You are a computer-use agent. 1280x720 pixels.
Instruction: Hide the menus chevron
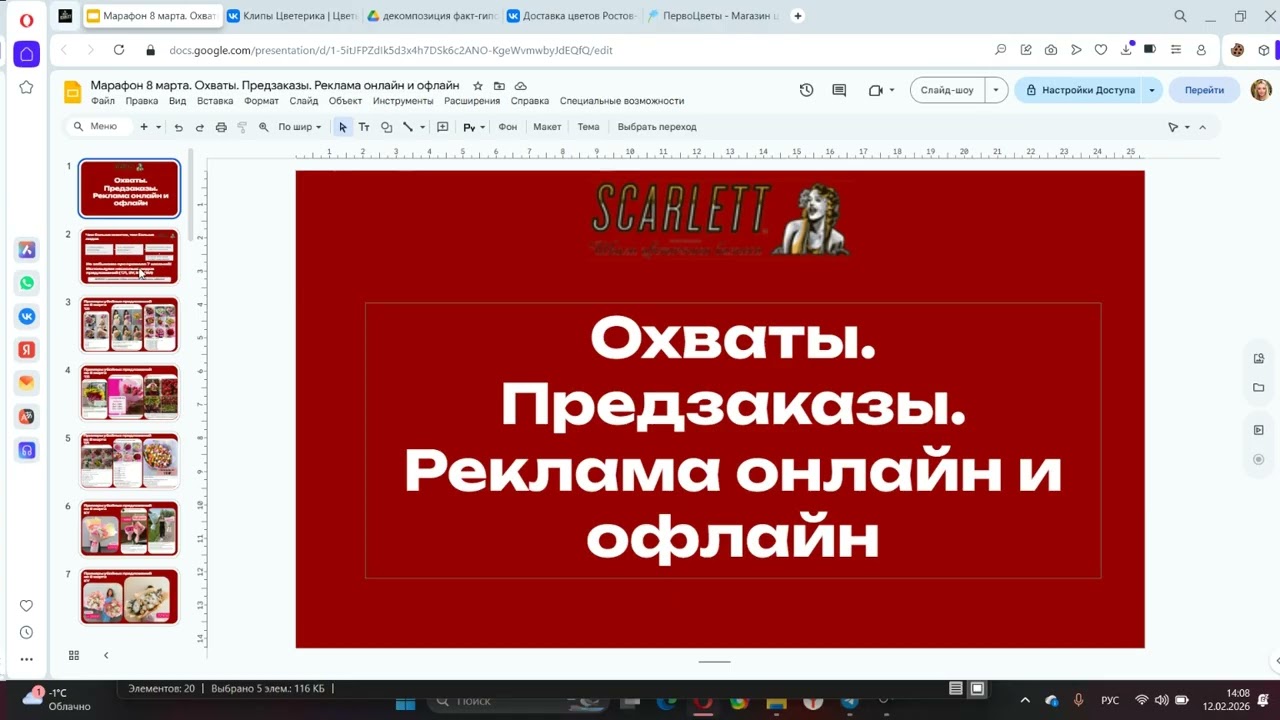coord(1202,127)
